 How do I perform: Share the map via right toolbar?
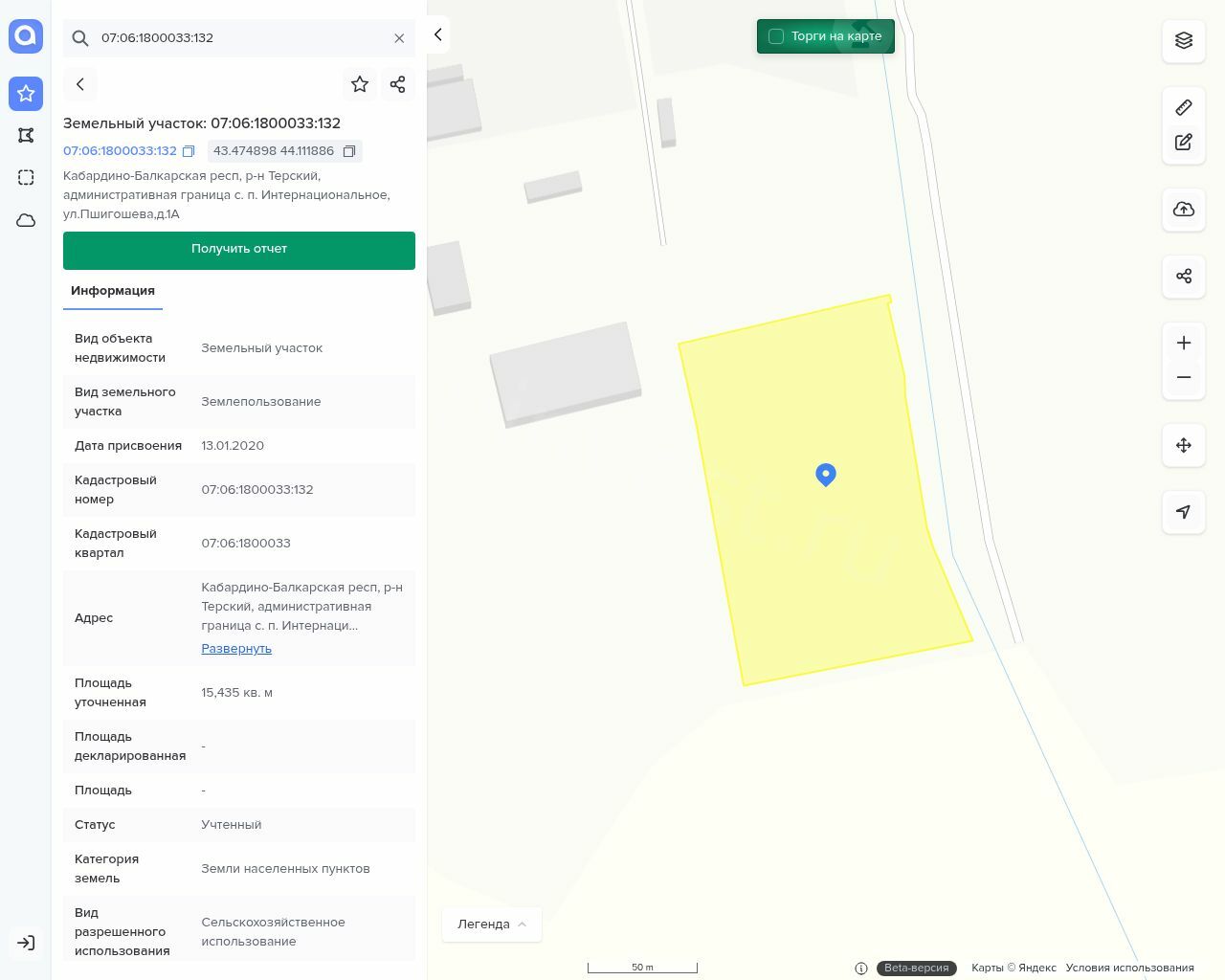1184,277
